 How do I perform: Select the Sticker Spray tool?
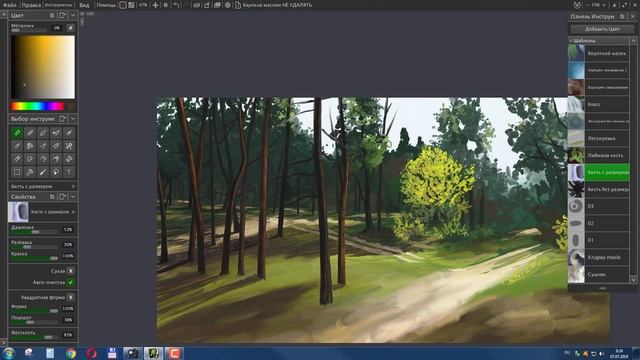69,146
